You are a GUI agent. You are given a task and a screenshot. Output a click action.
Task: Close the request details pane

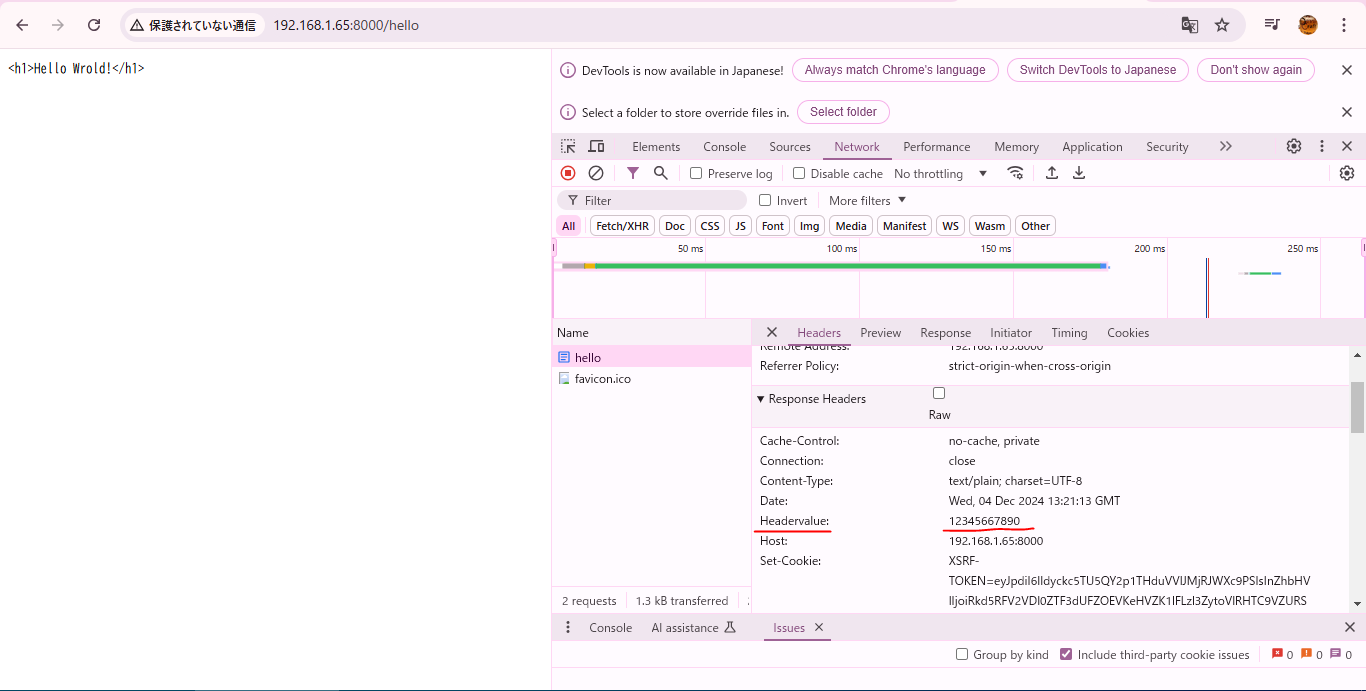(x=772, y=332)
